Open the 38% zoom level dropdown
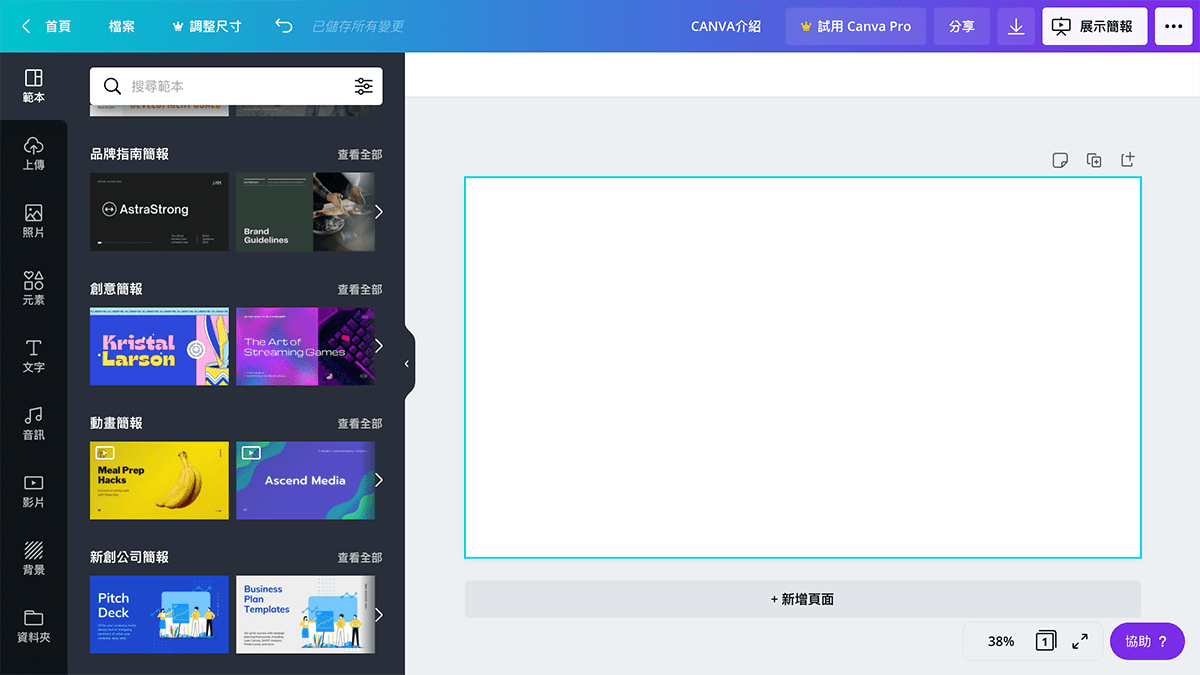The image size is (1200, 675). (1000, 641)
